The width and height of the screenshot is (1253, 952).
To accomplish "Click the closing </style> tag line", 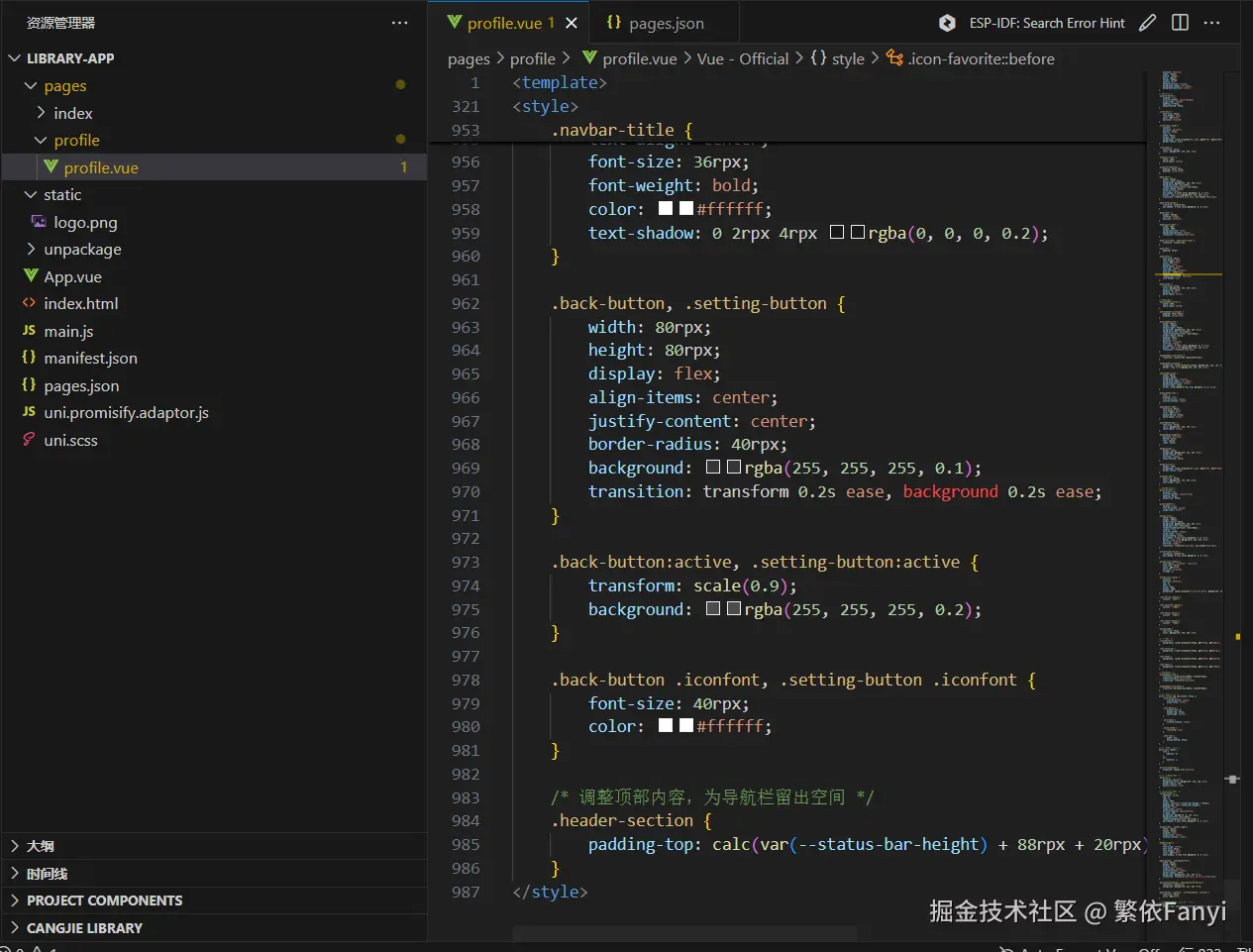I will click(550, 892).
